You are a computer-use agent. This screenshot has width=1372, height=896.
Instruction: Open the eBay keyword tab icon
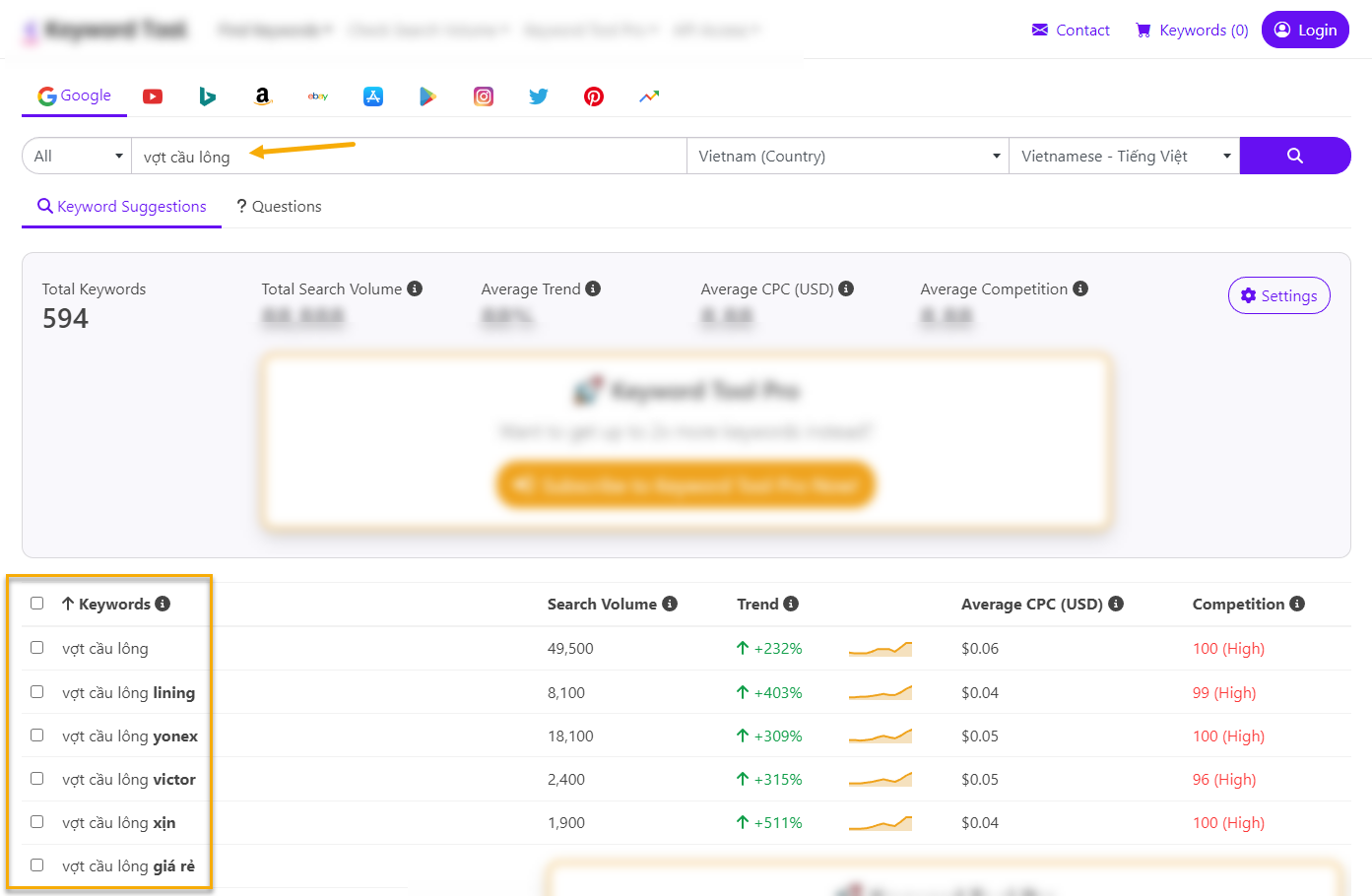pos(317,96)
